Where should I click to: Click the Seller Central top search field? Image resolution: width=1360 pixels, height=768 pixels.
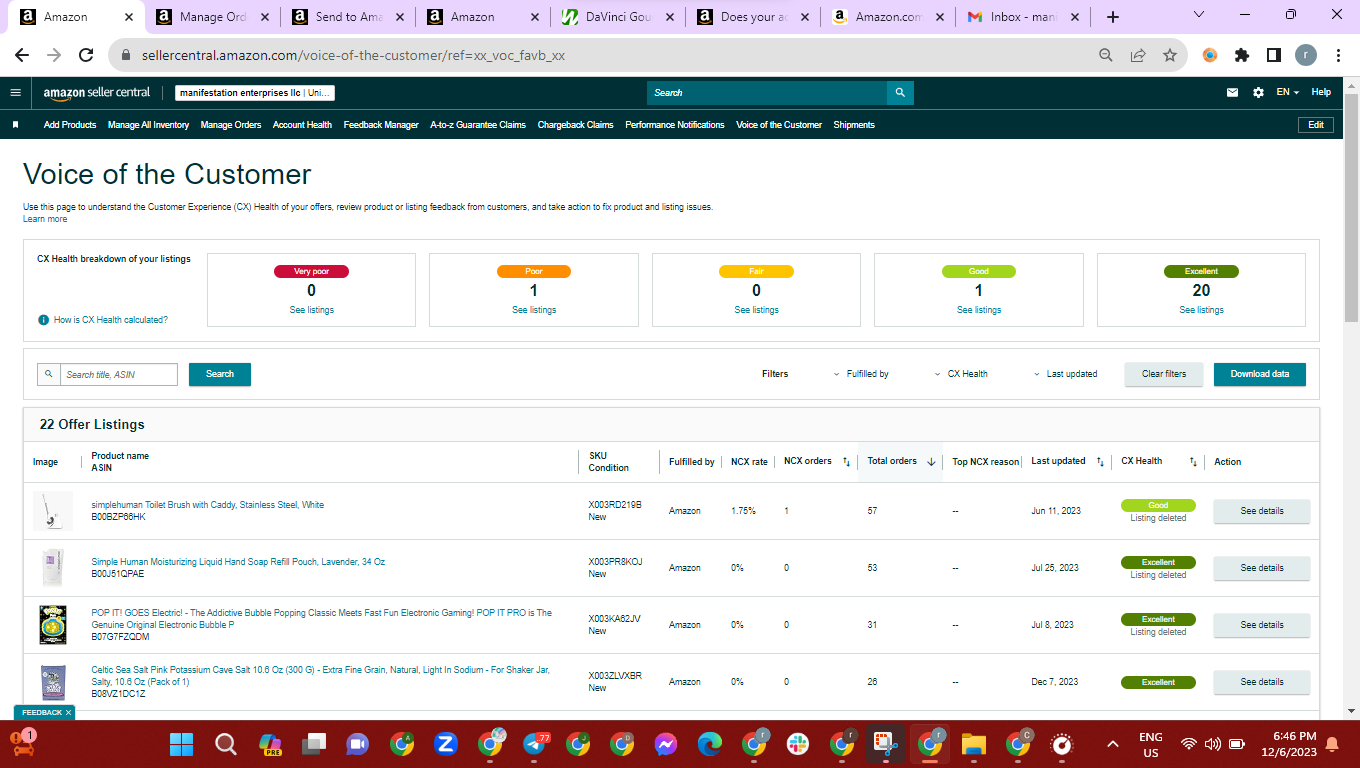(767, 93)
